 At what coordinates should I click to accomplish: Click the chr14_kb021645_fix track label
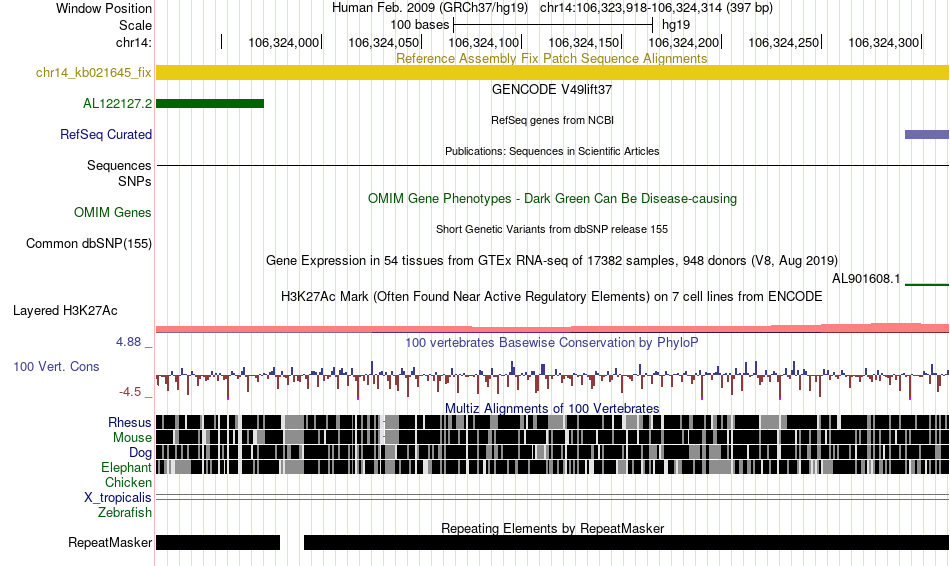pos(93,73)
